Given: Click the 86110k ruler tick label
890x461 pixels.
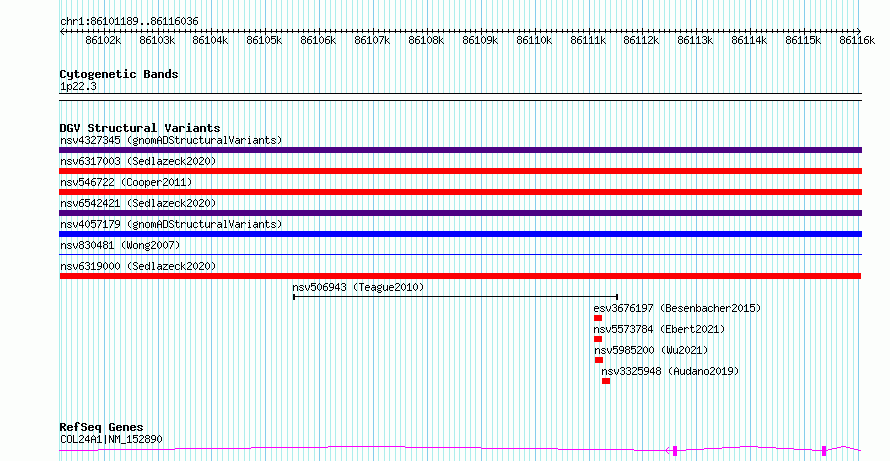Looking at the screenshot, I should click(534, 40).
